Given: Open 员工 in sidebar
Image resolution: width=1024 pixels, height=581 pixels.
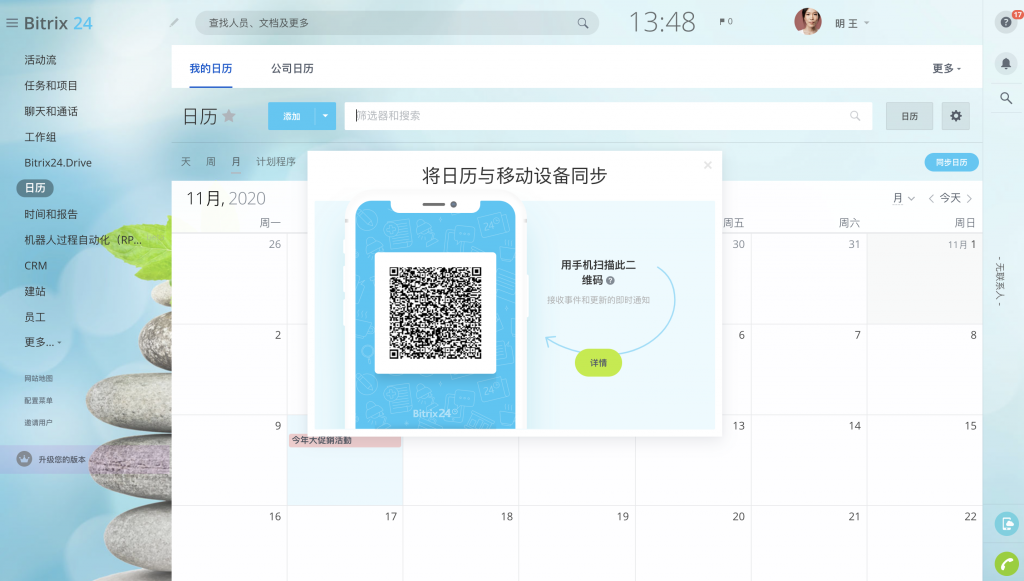Looking at the screenshot, I should click(35, 317).
